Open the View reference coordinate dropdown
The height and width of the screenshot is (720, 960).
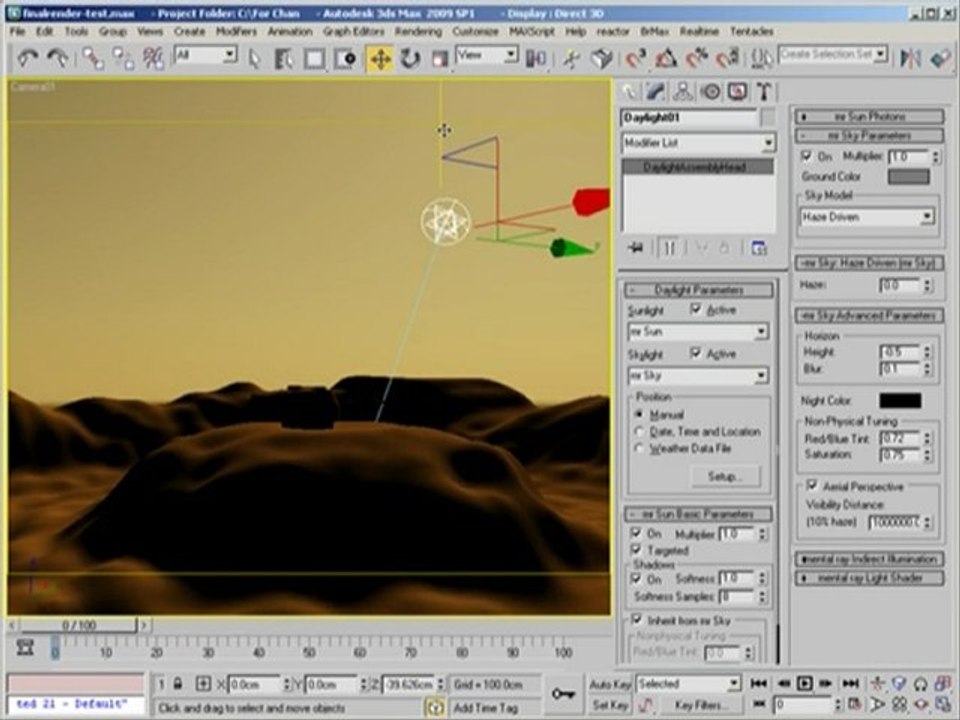click(487, 56)
